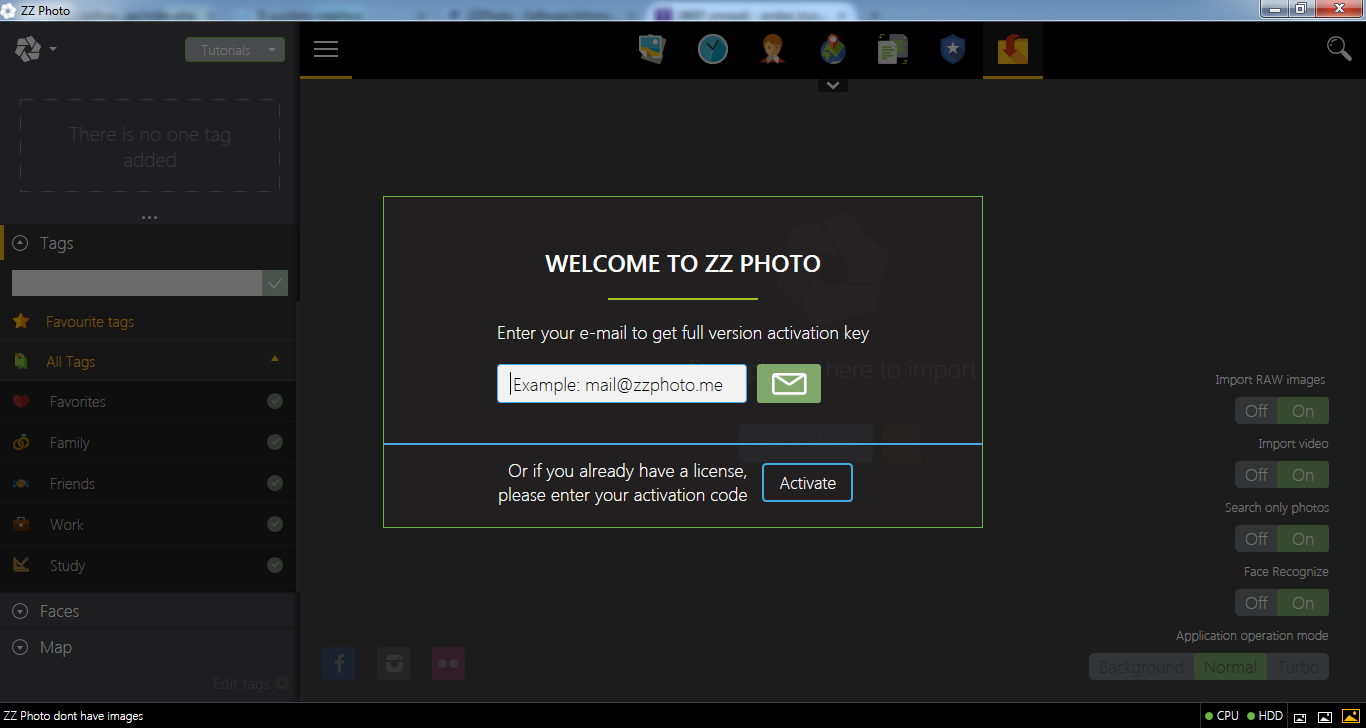Open the blue shield star icon

952,49
